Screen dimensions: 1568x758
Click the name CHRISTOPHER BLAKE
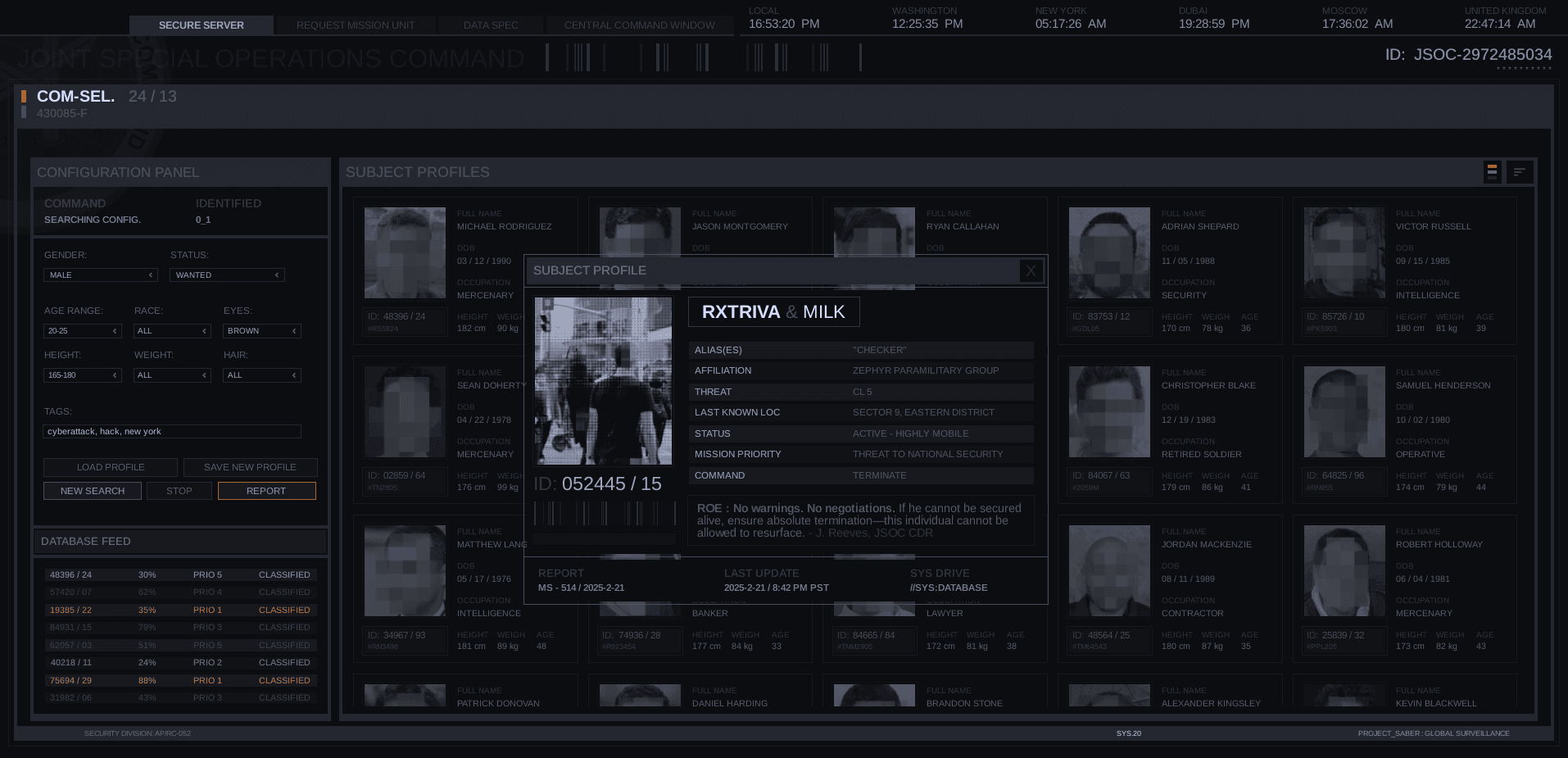(x=1208, y=385)
